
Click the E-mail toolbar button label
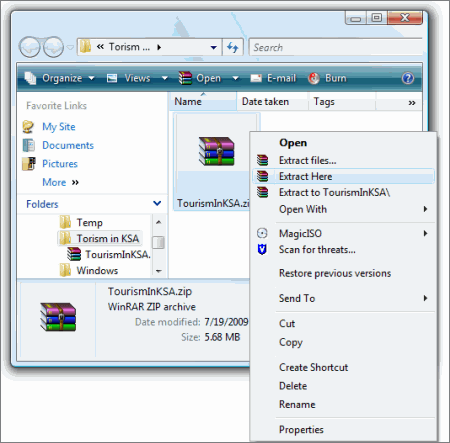[281, 78]
